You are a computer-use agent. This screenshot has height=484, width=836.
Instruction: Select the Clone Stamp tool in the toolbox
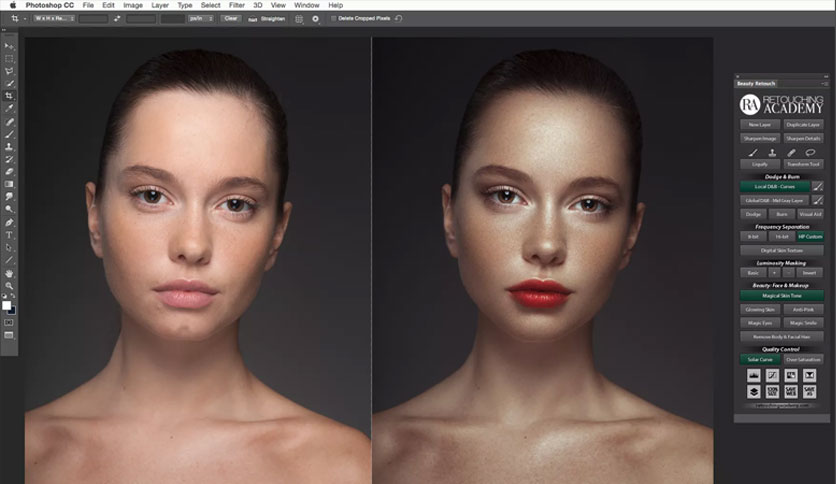click(9, 147)
